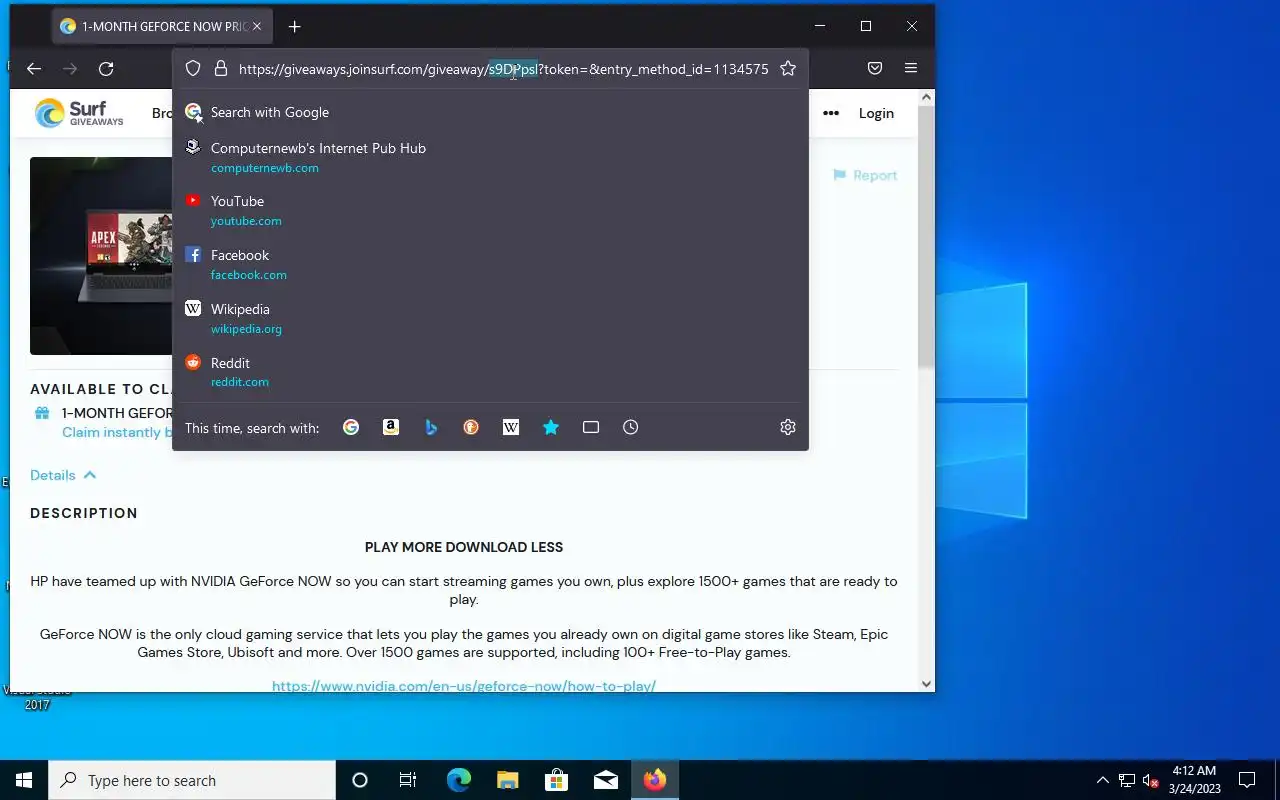This screenshot has width=1280, height=800.
Task: Click the Surf Giveaways logo
Action: coord(79,113)
